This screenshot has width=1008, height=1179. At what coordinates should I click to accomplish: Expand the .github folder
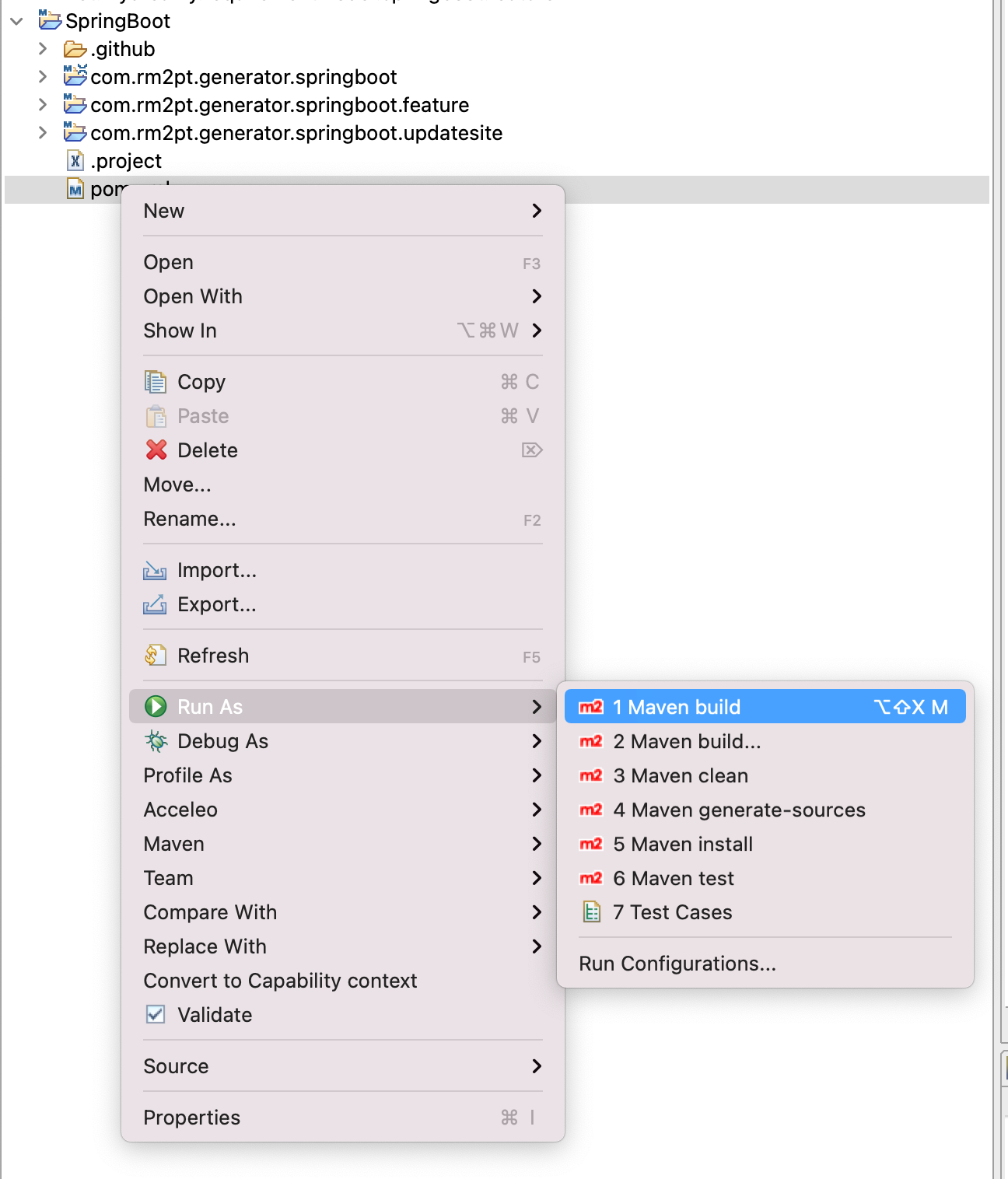click(43, 49)
